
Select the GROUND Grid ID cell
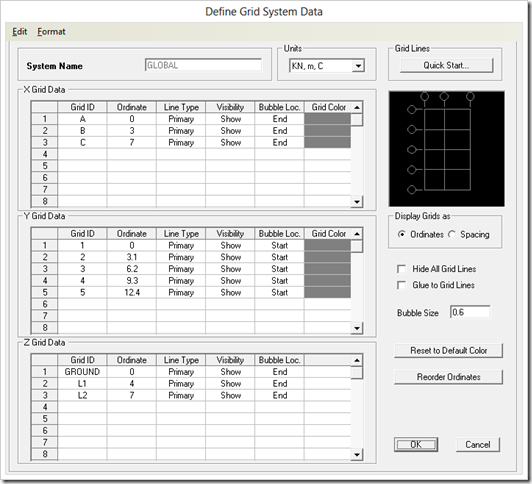click(x=82, y=372)
